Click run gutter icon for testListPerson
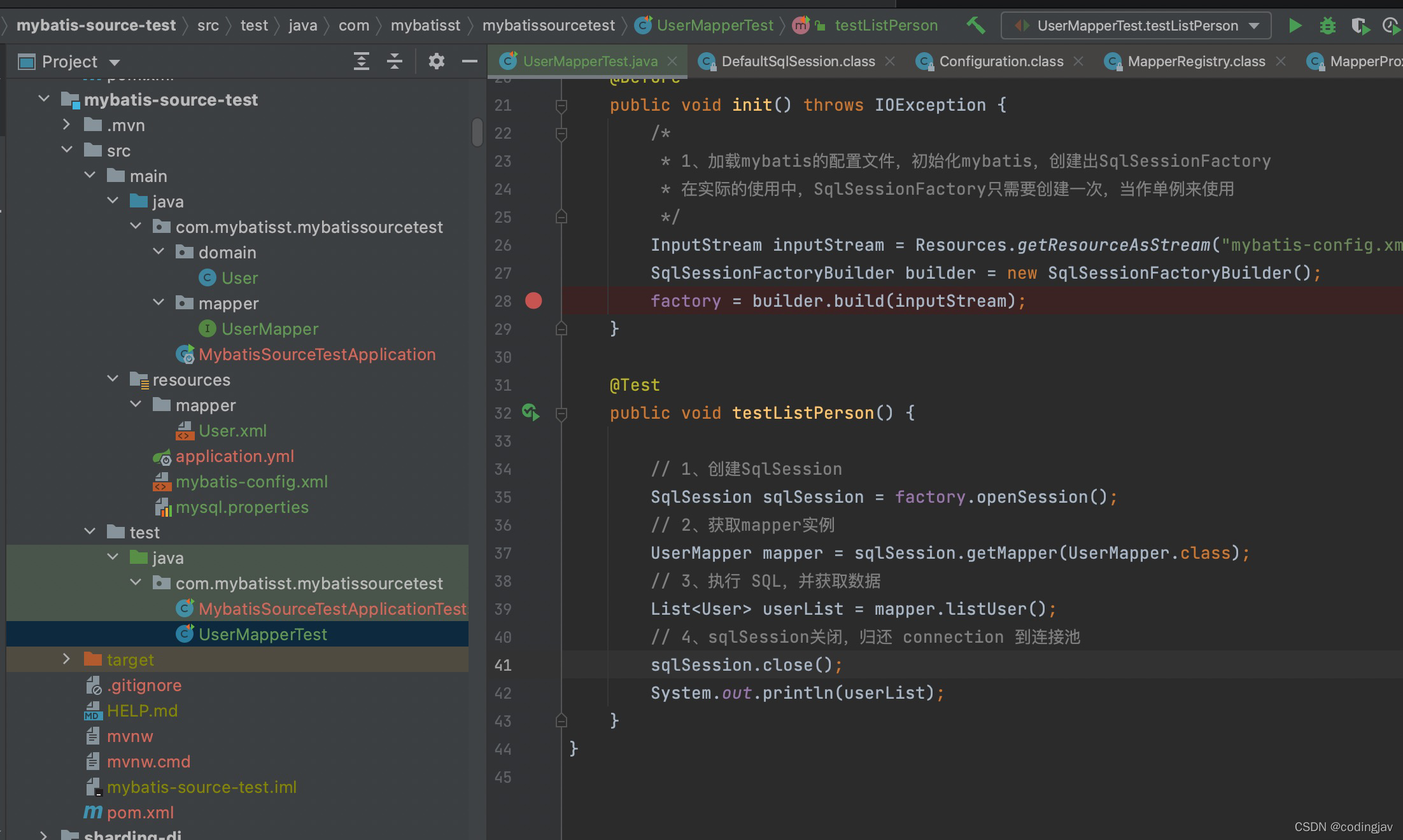This screenshot has height=840, width=1403. (x=530, y=412)
